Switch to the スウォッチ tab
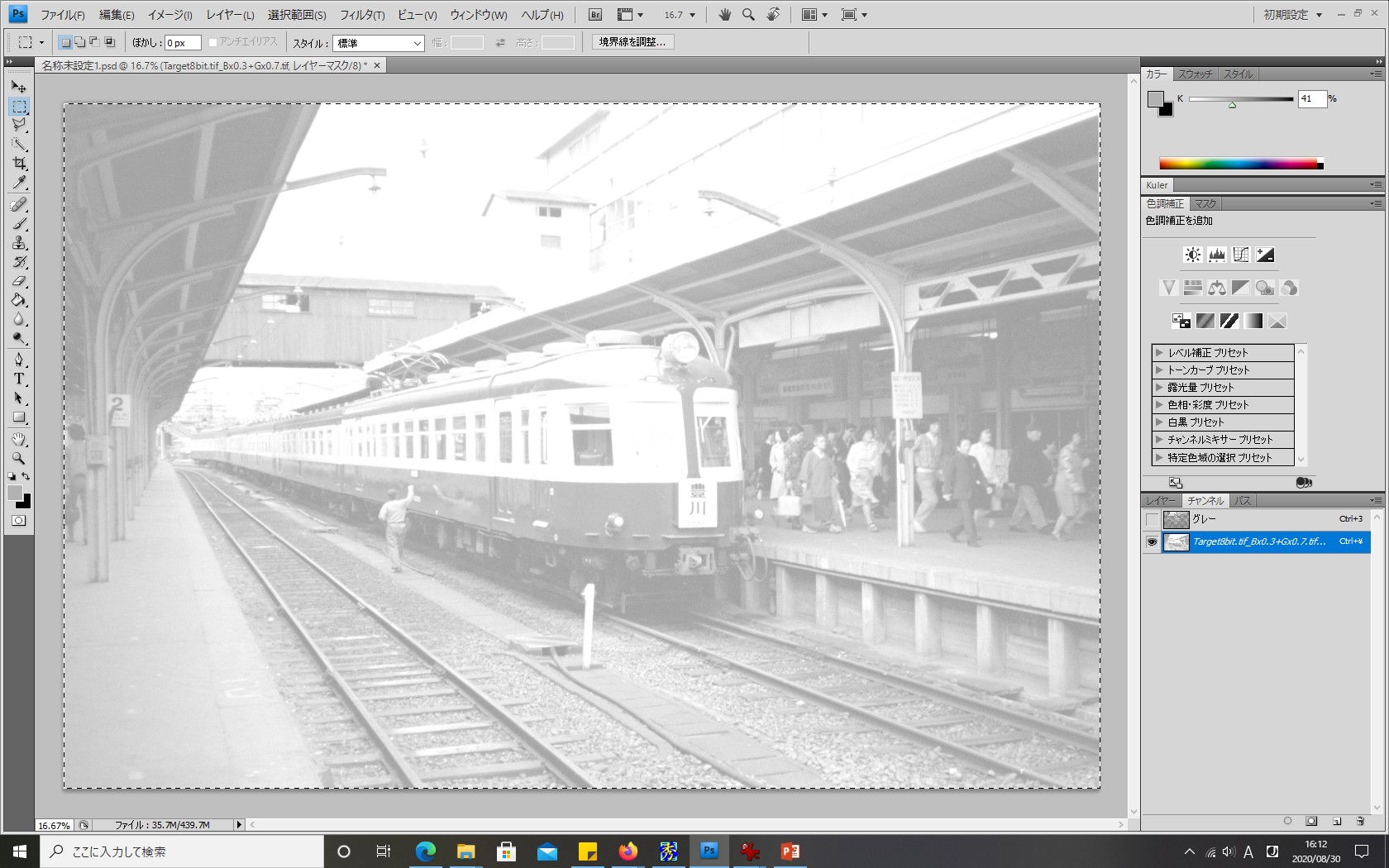Screen dimensions: 1389x868 tap(1195, 74)
